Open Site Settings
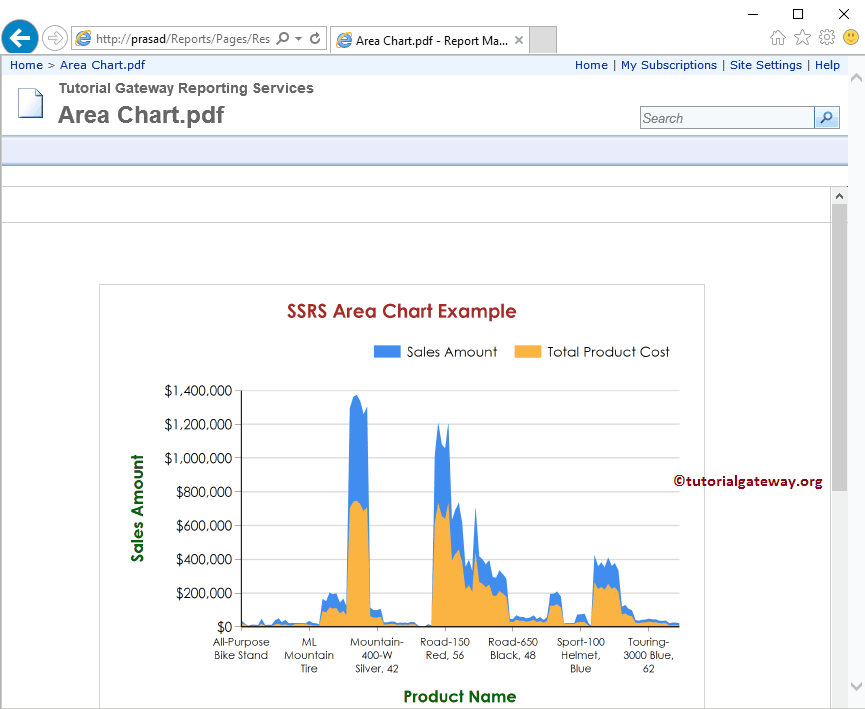The image size is (865, 709). point(766,65)
